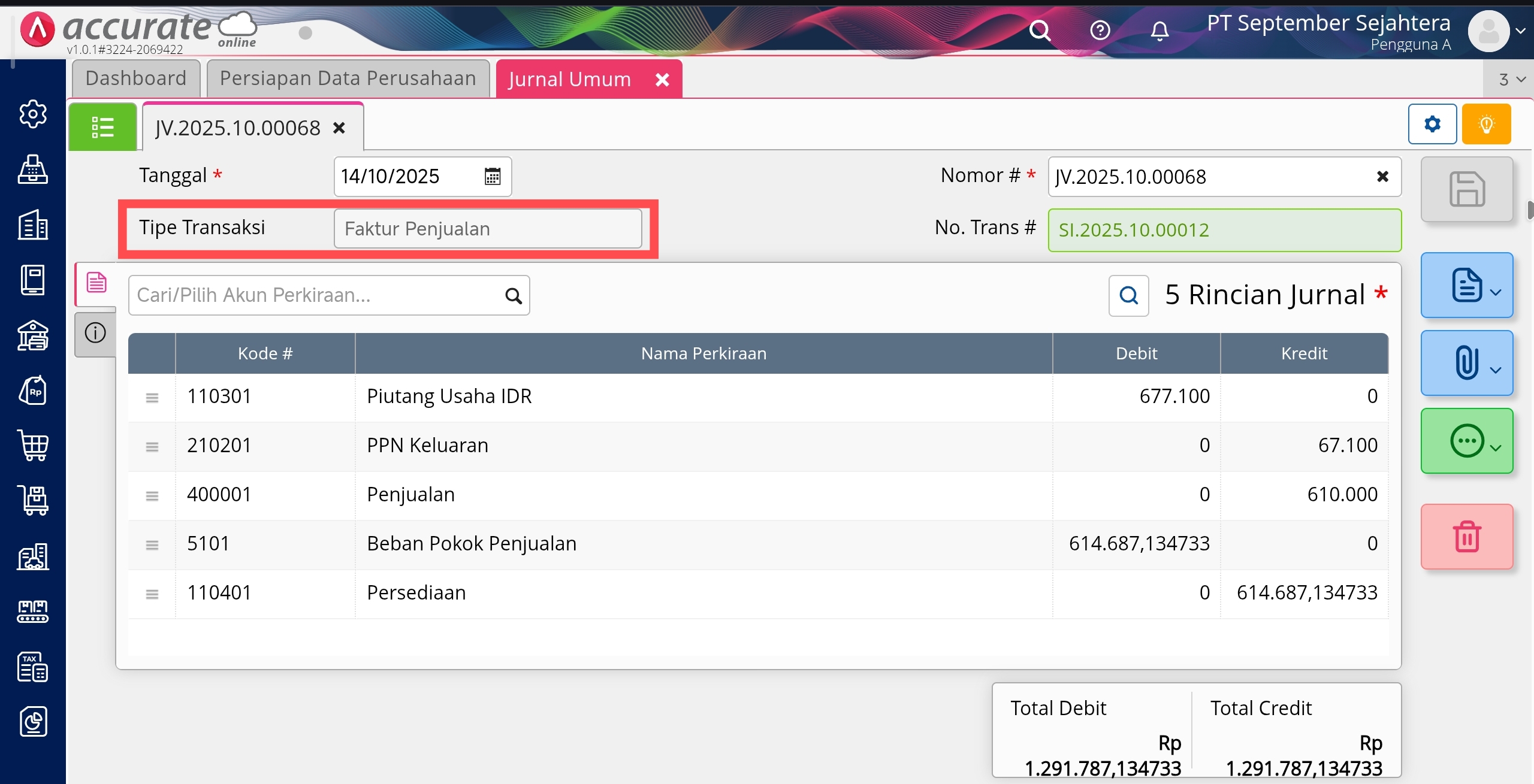Open the green journal list view button
Image resolution: width=1534 pixels, height=784 pixels.
(x=102, y=127)
